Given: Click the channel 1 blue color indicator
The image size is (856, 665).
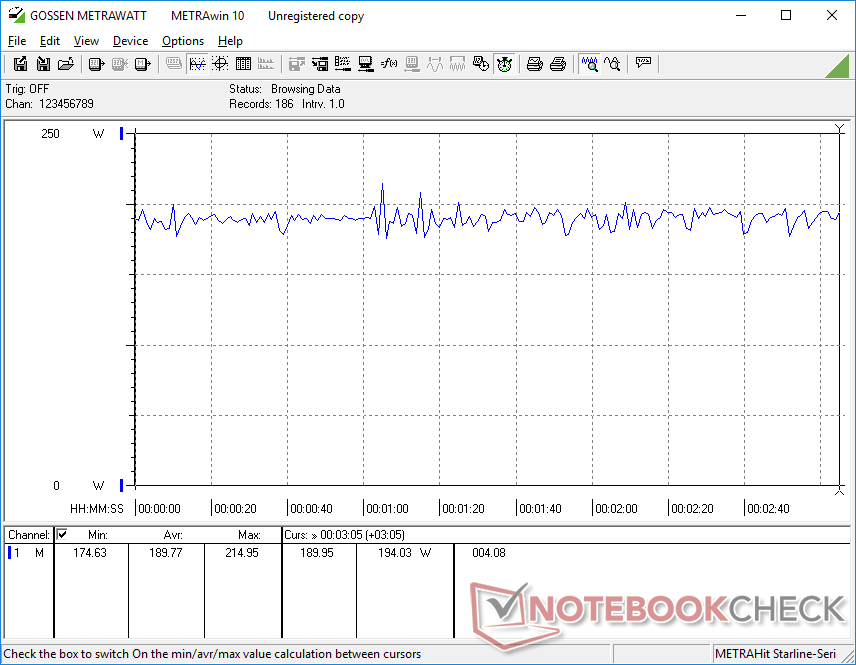Looking at the screenshot, I should coord(9,553).
